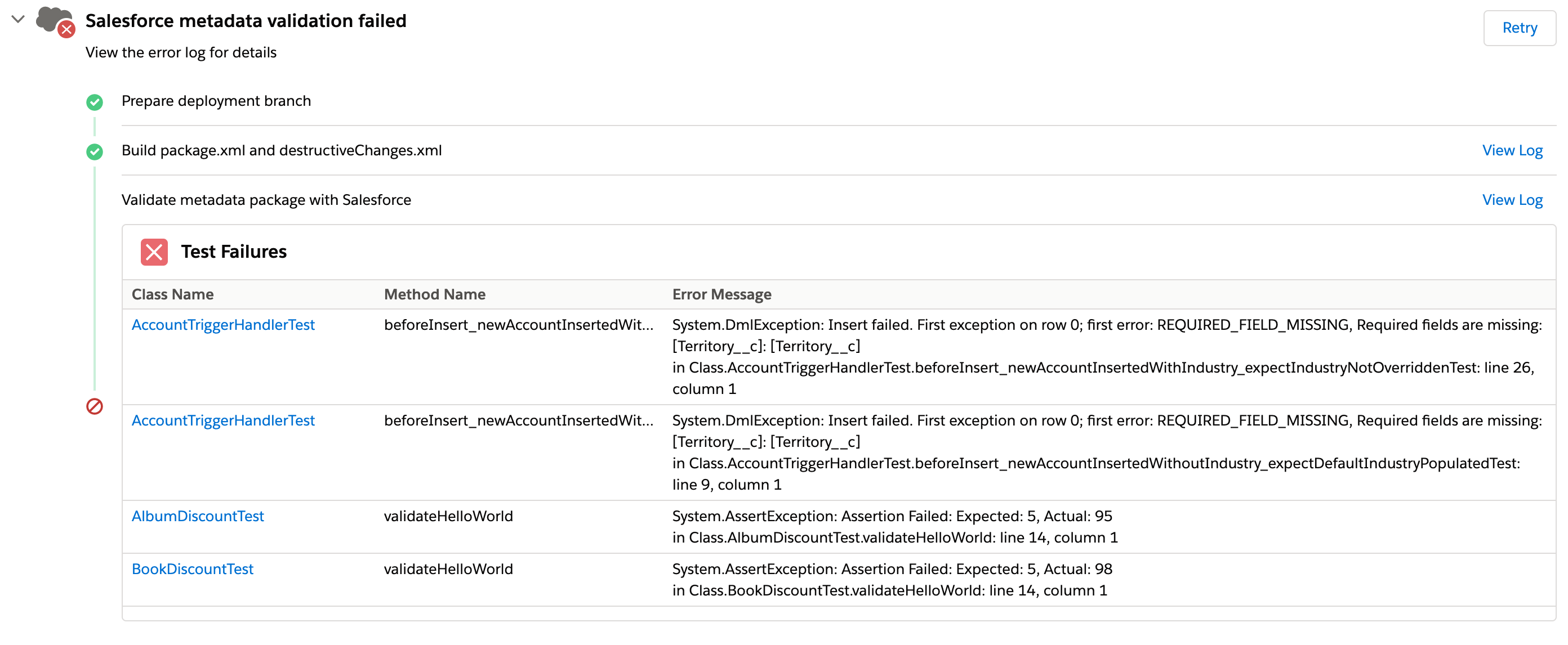Click validateHelloWorld method in BookDiscountTest row
The image size is (1568, 645).
449,569
